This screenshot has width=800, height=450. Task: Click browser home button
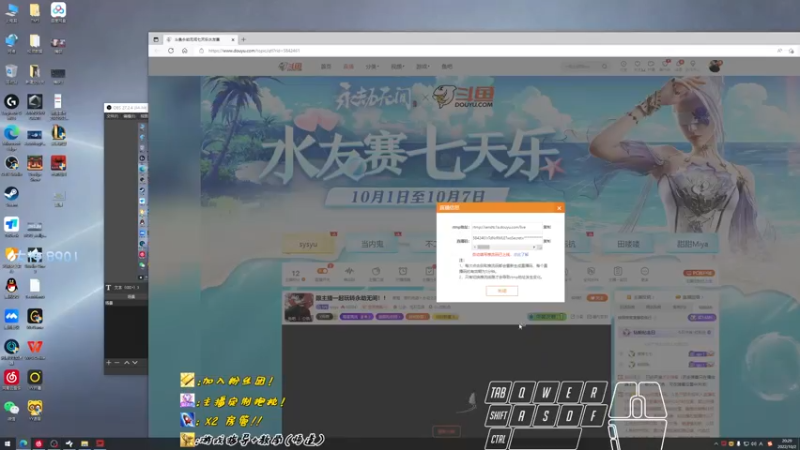185,51
